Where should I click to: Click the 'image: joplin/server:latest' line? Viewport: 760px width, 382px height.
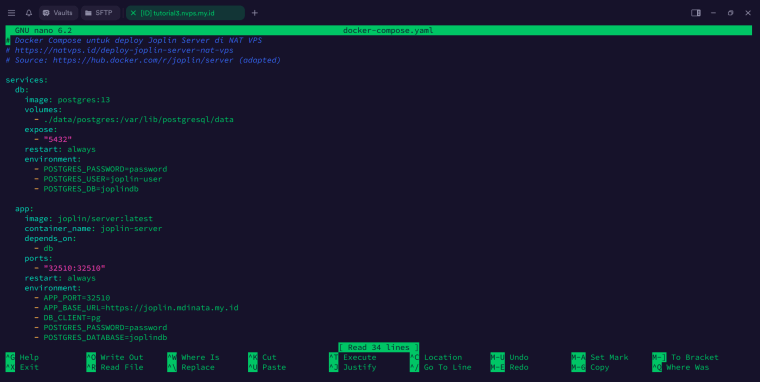click(x=89, y=219)
